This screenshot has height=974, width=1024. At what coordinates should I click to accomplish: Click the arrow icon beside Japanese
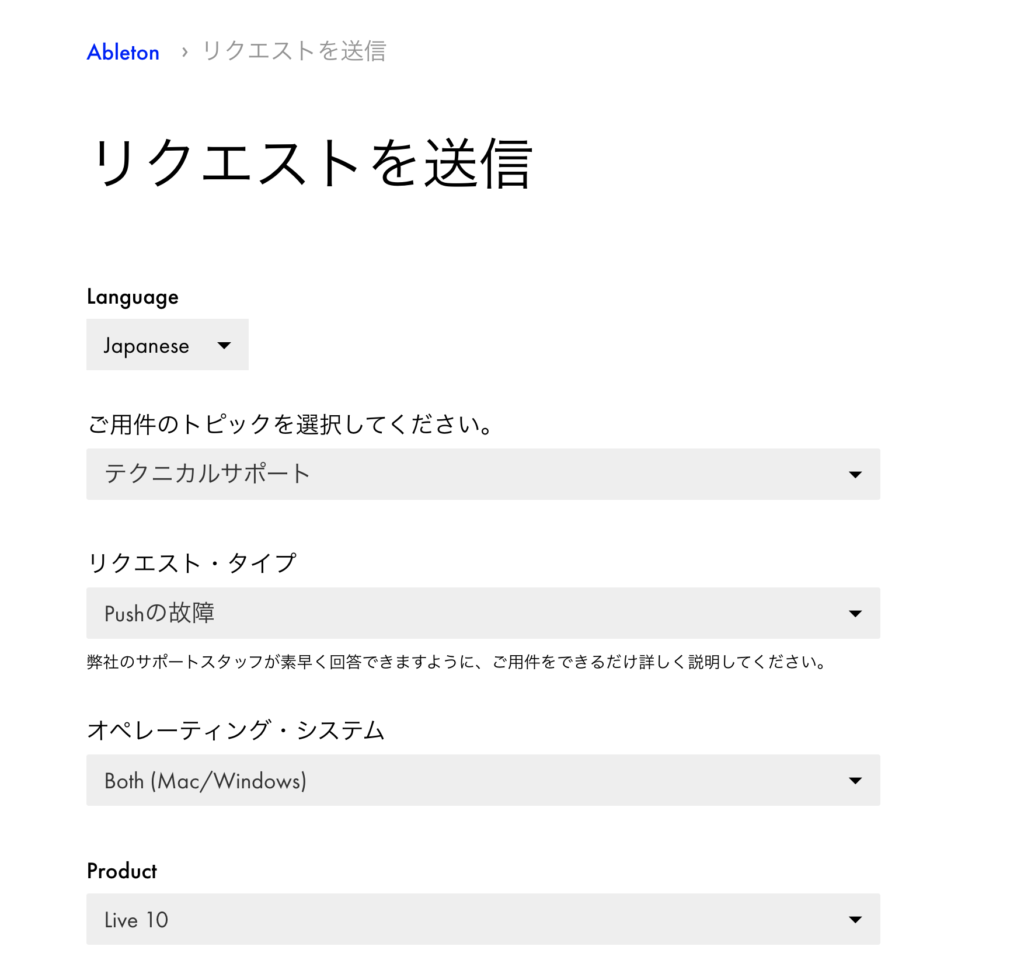[x=224, y=345]
